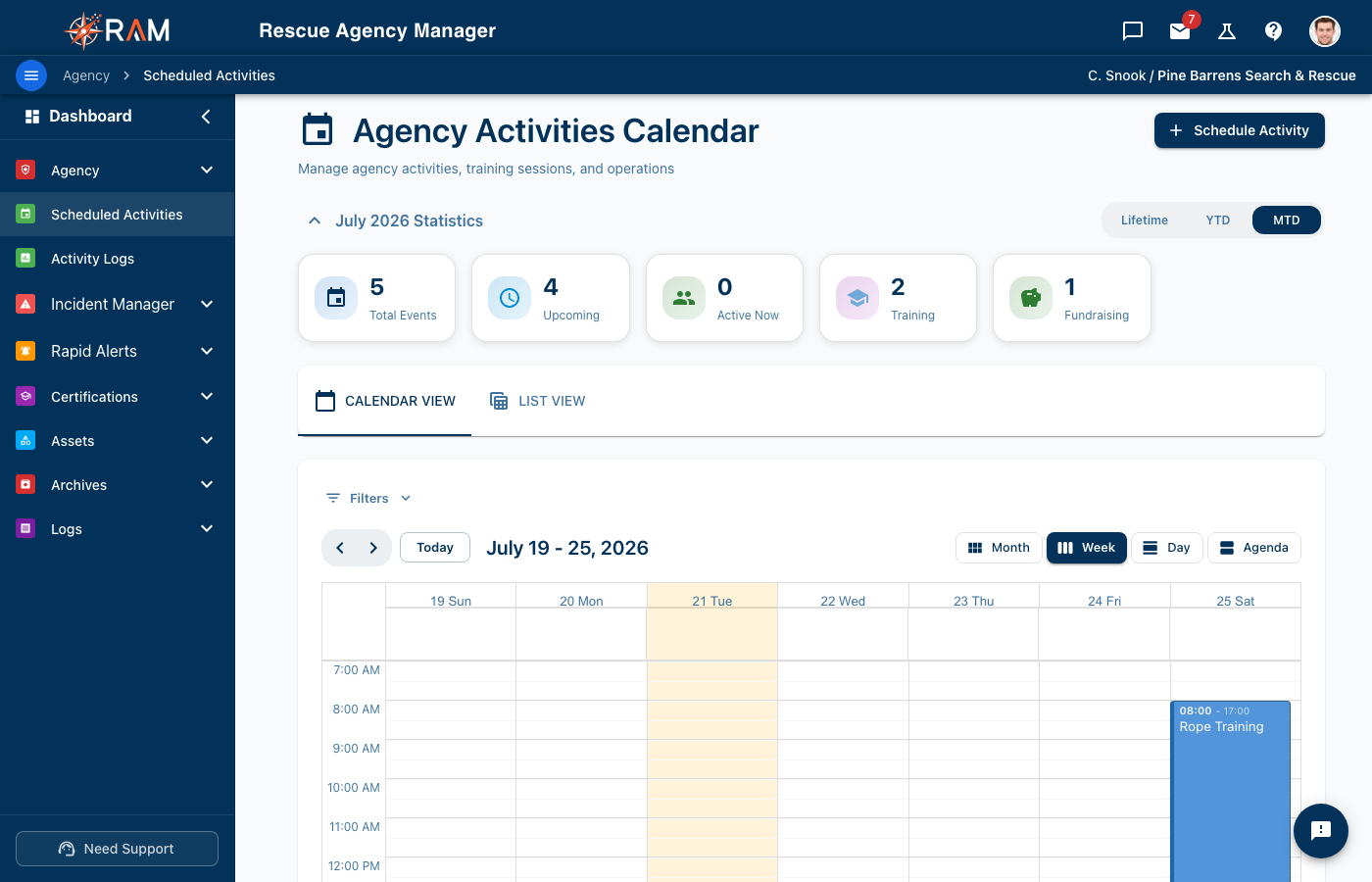
Task: Select the 21 Tue day header
Action: pos(712,600)
